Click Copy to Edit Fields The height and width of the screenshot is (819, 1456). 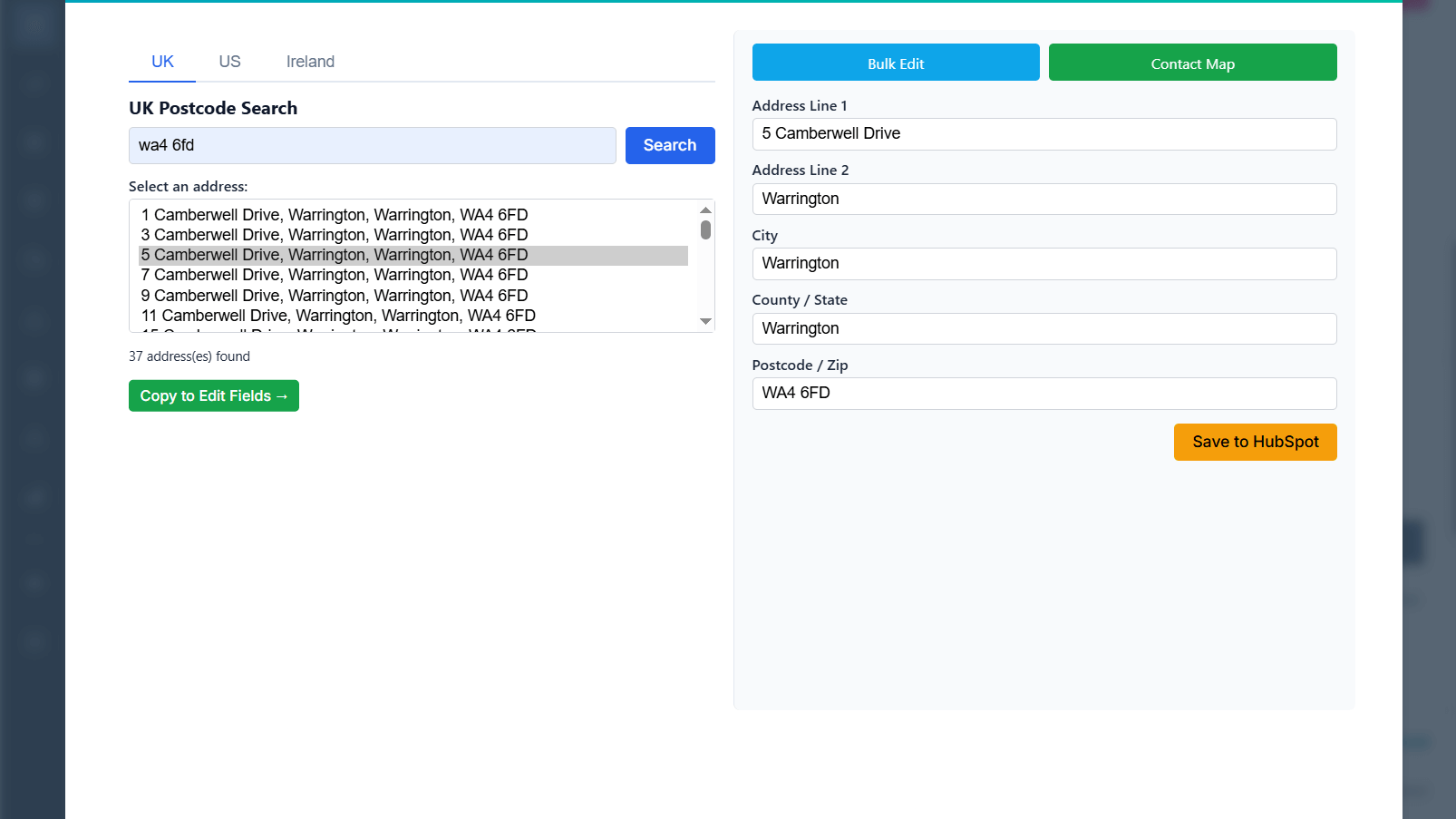213,395
